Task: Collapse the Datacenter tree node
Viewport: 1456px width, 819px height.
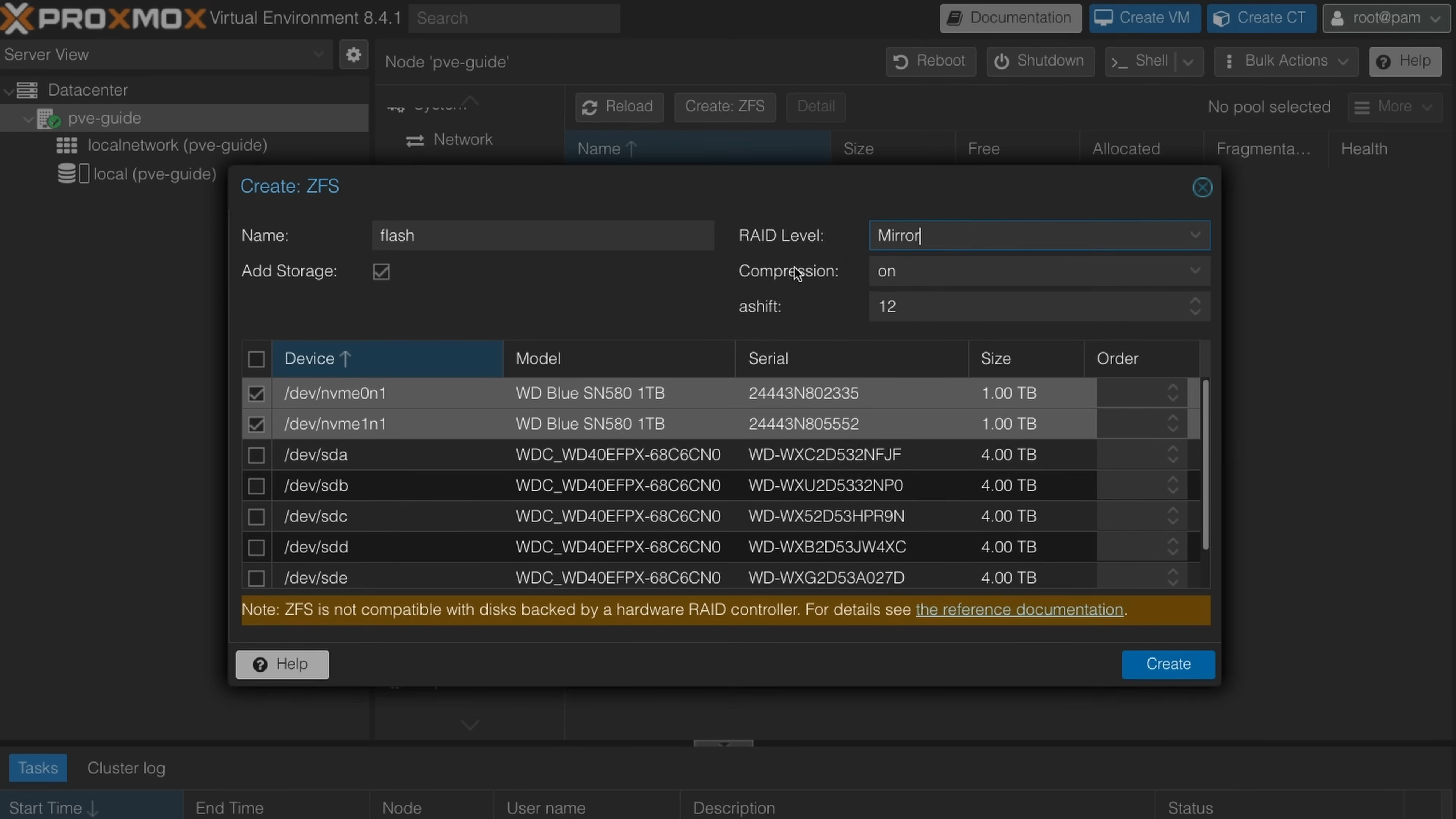Action: [x=8, y=91]
